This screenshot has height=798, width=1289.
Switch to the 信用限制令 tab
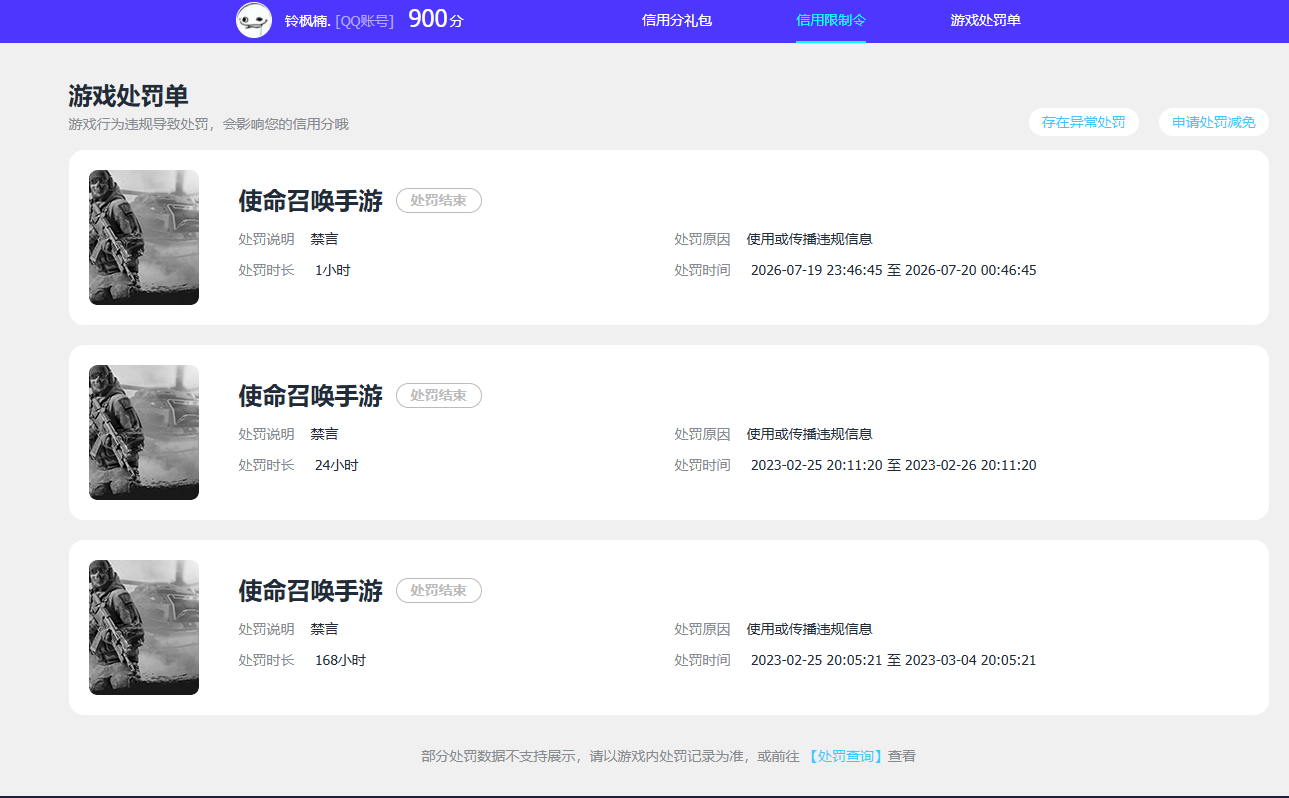831,20
